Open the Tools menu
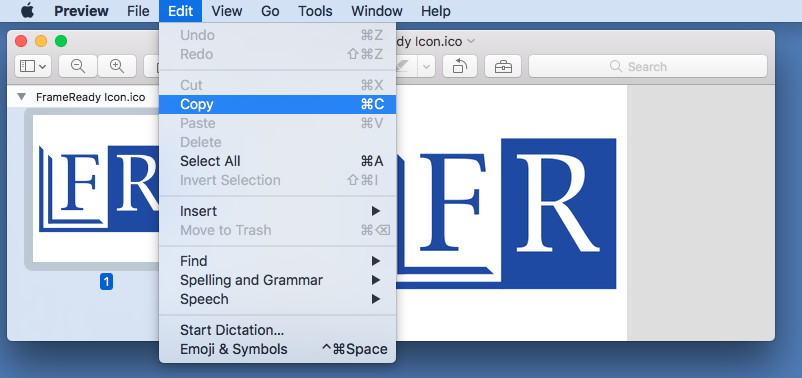The image size is (802, 378). [315, 11]
